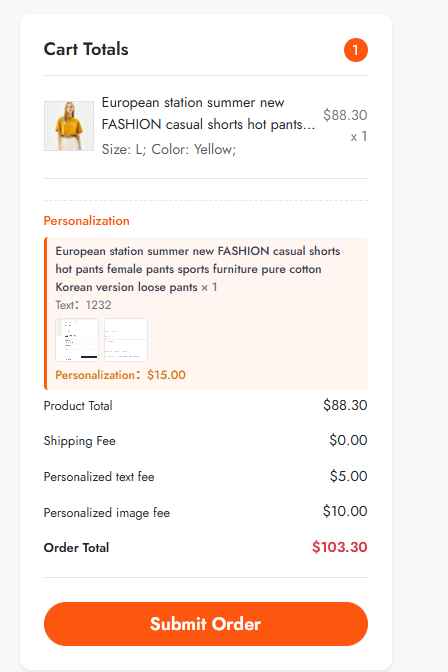Click the personalization text value 1232
This screenshot has height=672, width=448.
point(99,305)
